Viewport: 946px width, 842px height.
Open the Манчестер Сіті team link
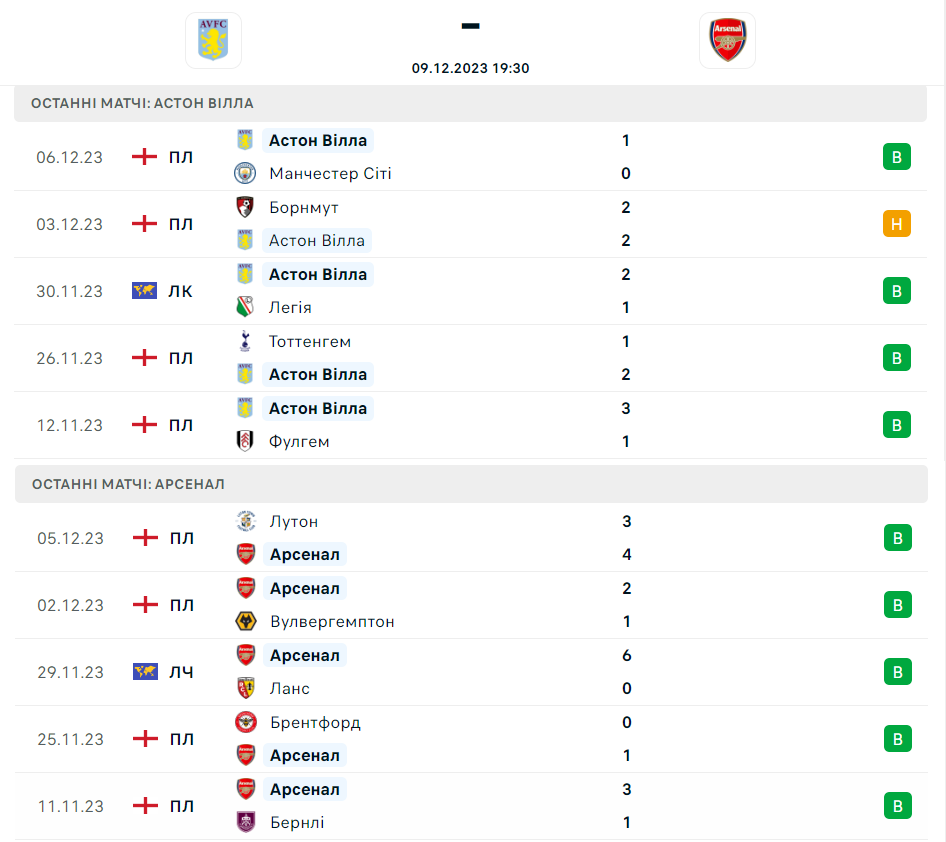pos(330,174)
